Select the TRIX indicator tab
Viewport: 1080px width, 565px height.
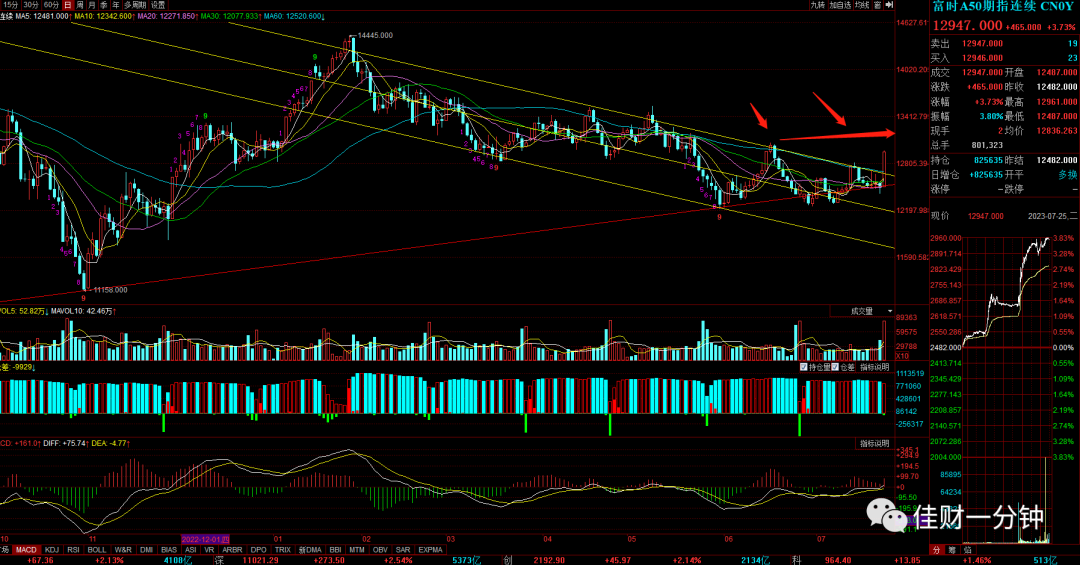click(x=282, y=550)
